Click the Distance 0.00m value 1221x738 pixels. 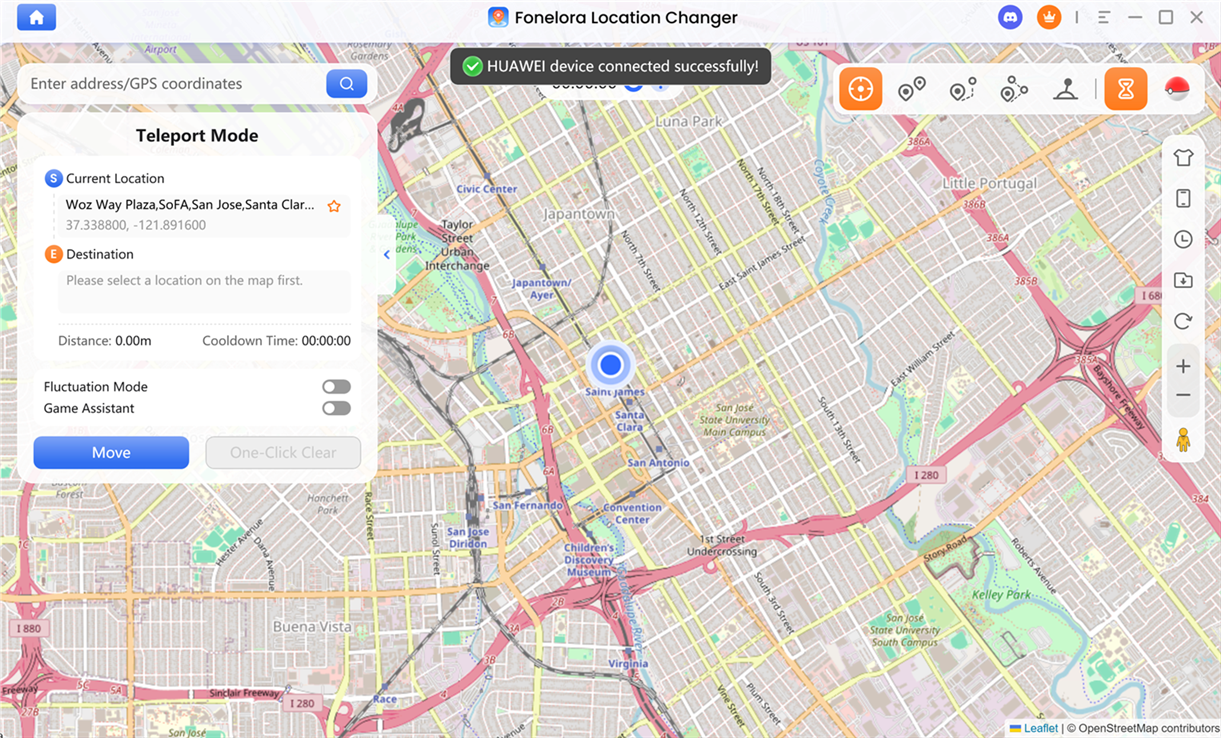pyautogui.click(x=133, y=341)
